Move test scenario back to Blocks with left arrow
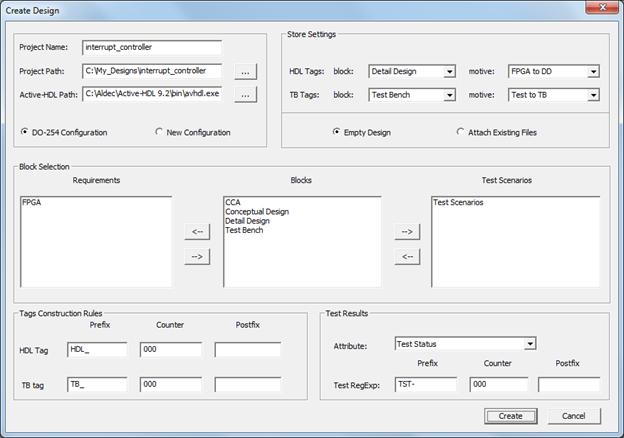Image resolution: width=624 pixels, height=438 pixels. click(x=407, y=257)
